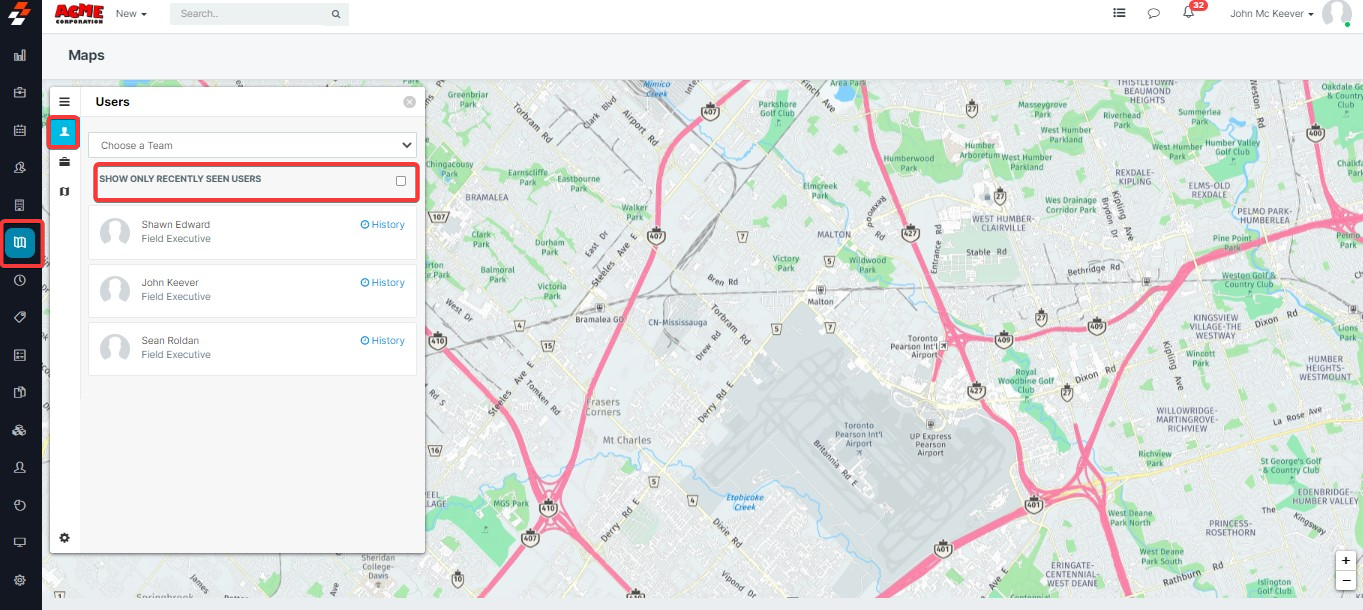
Task: Open the briefcase jobs icon in left sidebar
Action: click(x=20, y=93)
